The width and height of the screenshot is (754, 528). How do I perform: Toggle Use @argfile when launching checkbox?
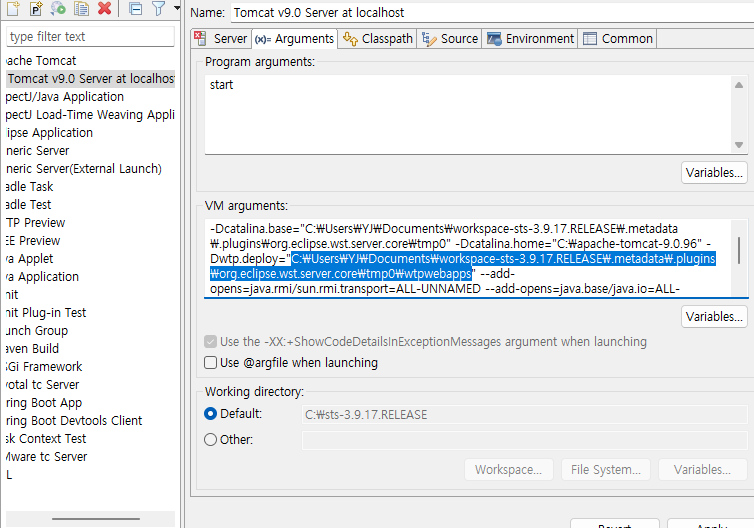click(x=210, y=363)
